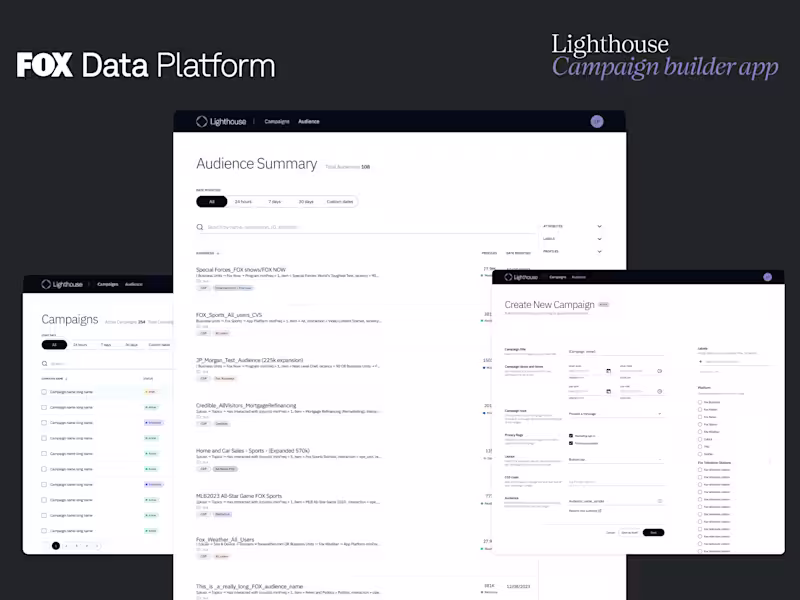This screenshot has height=600, width=800.
Task: Click the Lighthouse logo in Campaigns window
Action: (x=62, y=284)
